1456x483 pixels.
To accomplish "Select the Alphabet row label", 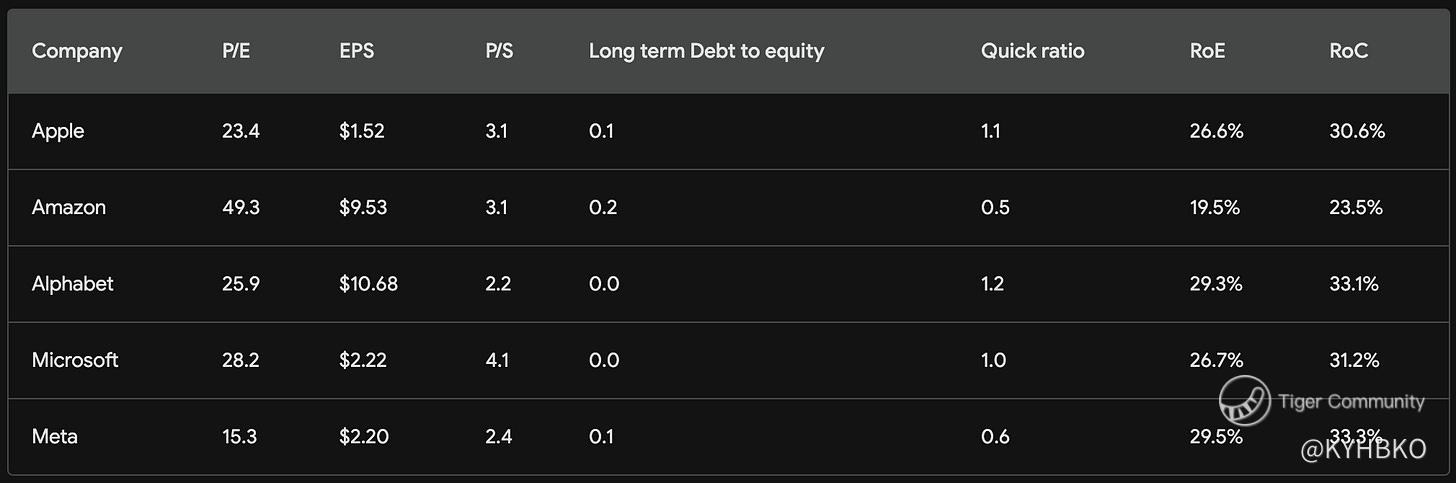I will pos(73,284).
